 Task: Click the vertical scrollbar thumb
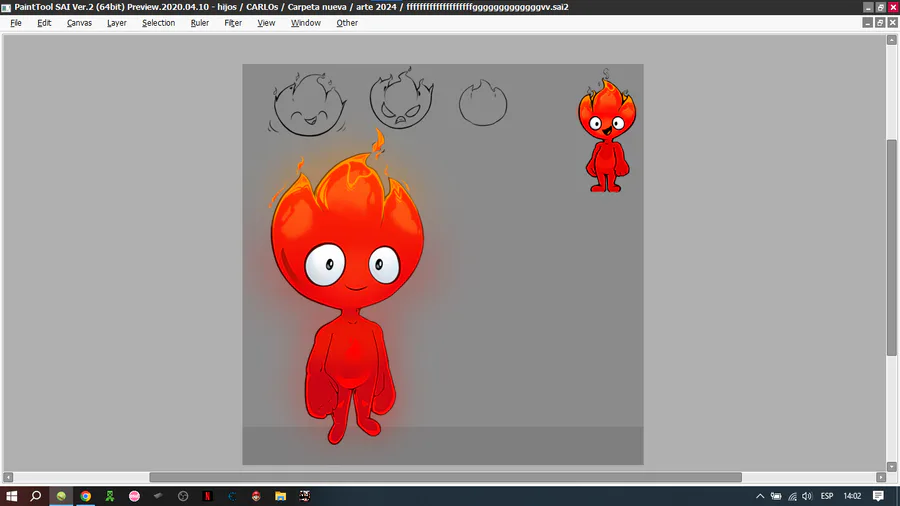(891, 248)
